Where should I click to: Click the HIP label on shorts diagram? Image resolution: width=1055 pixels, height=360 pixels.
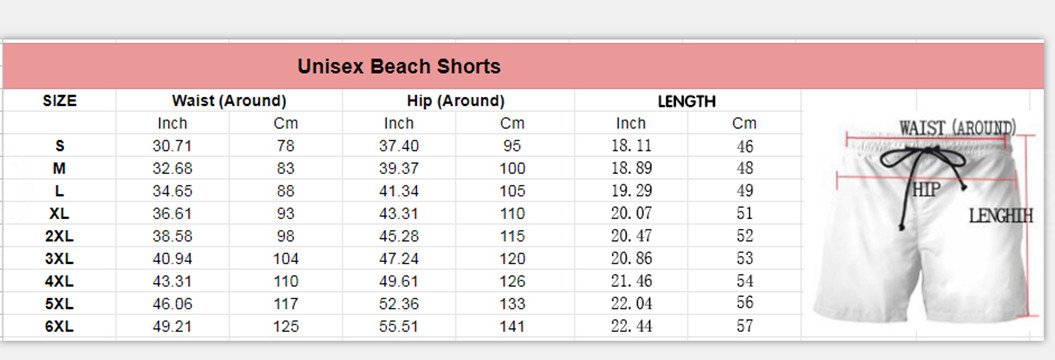pos(926,189)
